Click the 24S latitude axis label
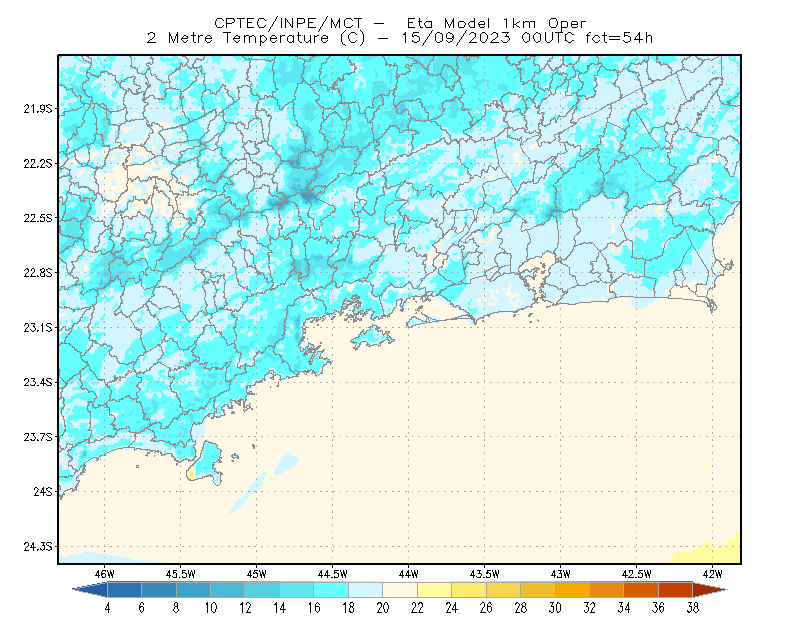 coord(43,491)
